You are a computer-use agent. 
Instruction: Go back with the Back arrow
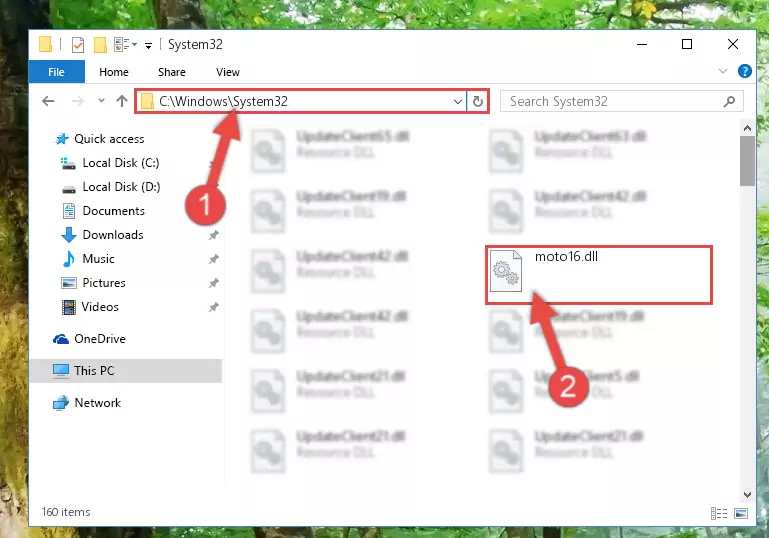coord(48,101)
